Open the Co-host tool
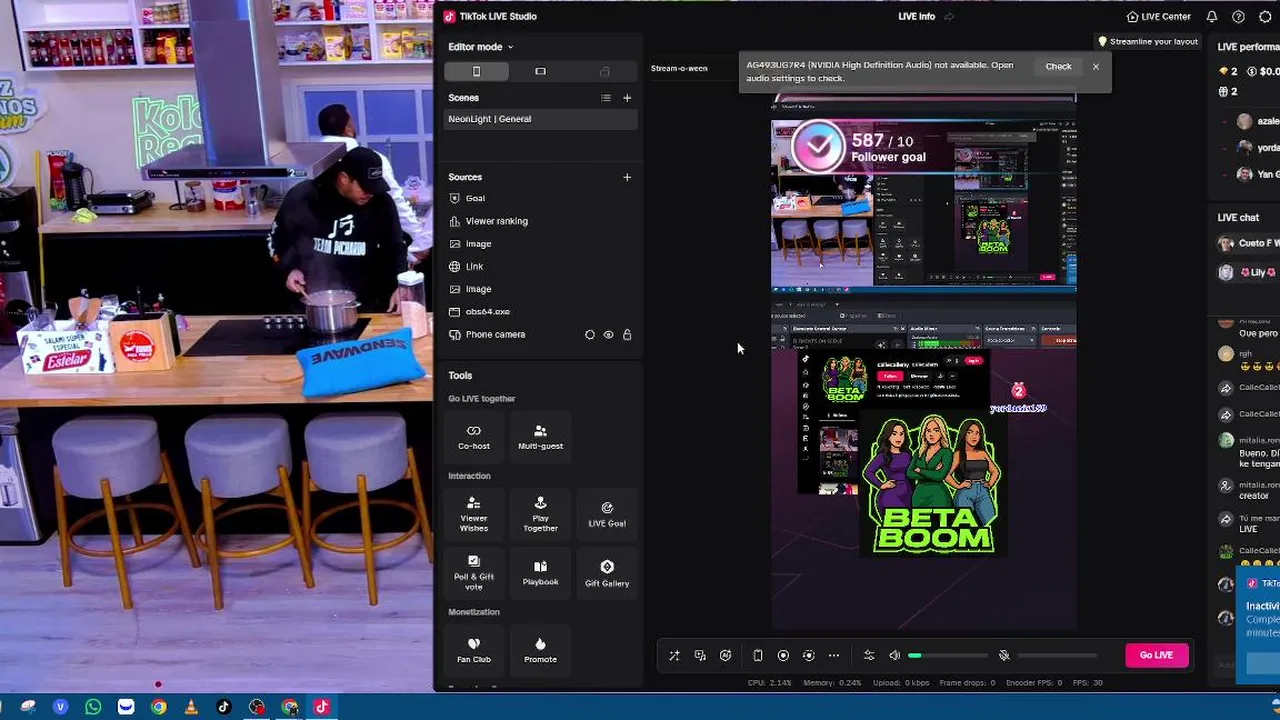 point(474,437)
